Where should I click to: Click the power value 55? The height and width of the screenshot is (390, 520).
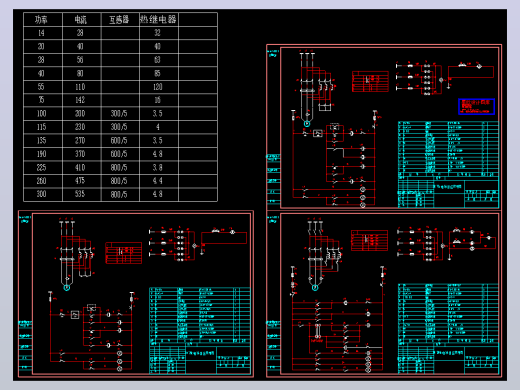(x=41, y=87)
